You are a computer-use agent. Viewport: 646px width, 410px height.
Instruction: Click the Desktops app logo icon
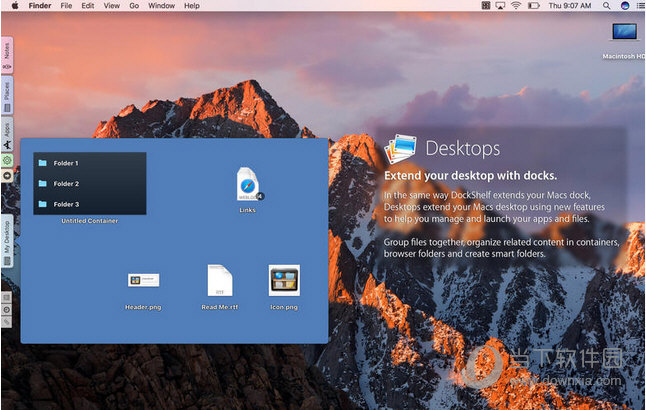(x=400, y=149)
